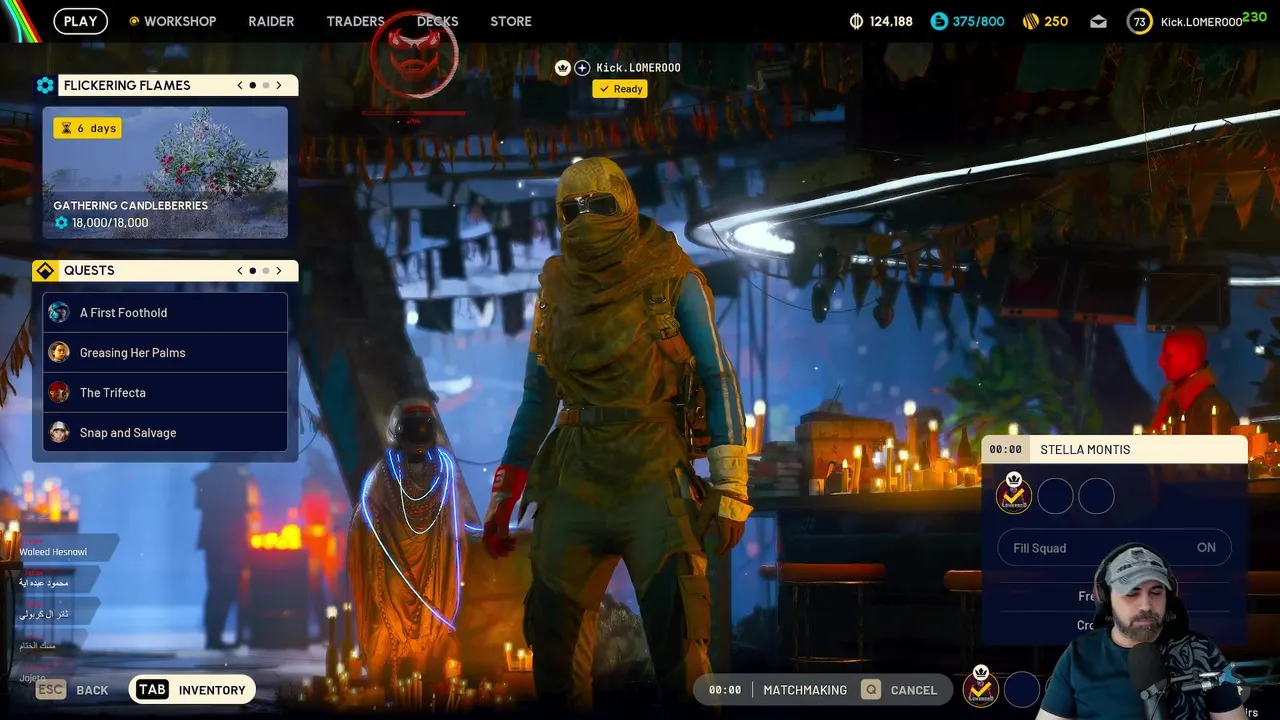This screenshot has width=1280, height=720.
Task: Click the coin currency icon next to 124,188
Action: tap(856, 21)
